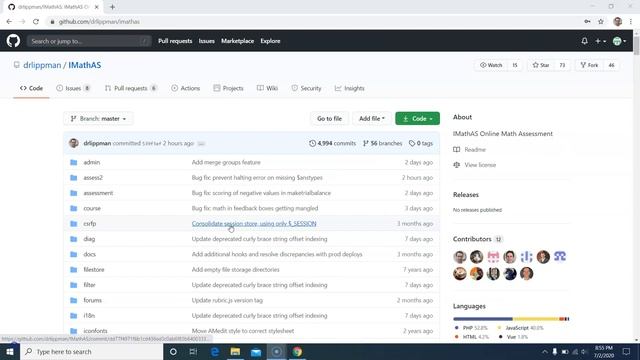Open GitHub home via Octocat logo

click(x=13, y=41)
